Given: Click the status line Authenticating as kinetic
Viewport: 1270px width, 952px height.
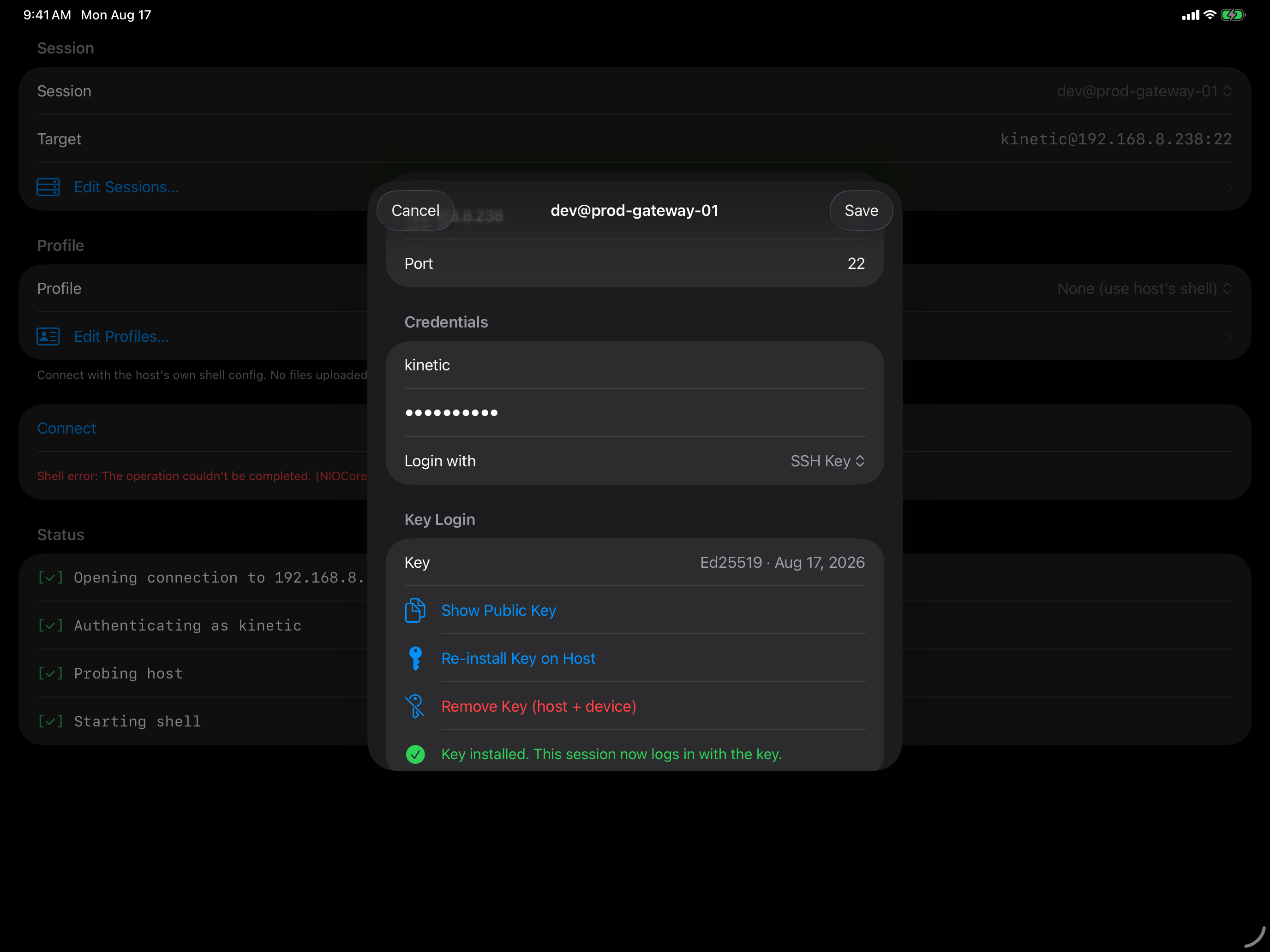Looking at the screenshot, I should [188, 625].
